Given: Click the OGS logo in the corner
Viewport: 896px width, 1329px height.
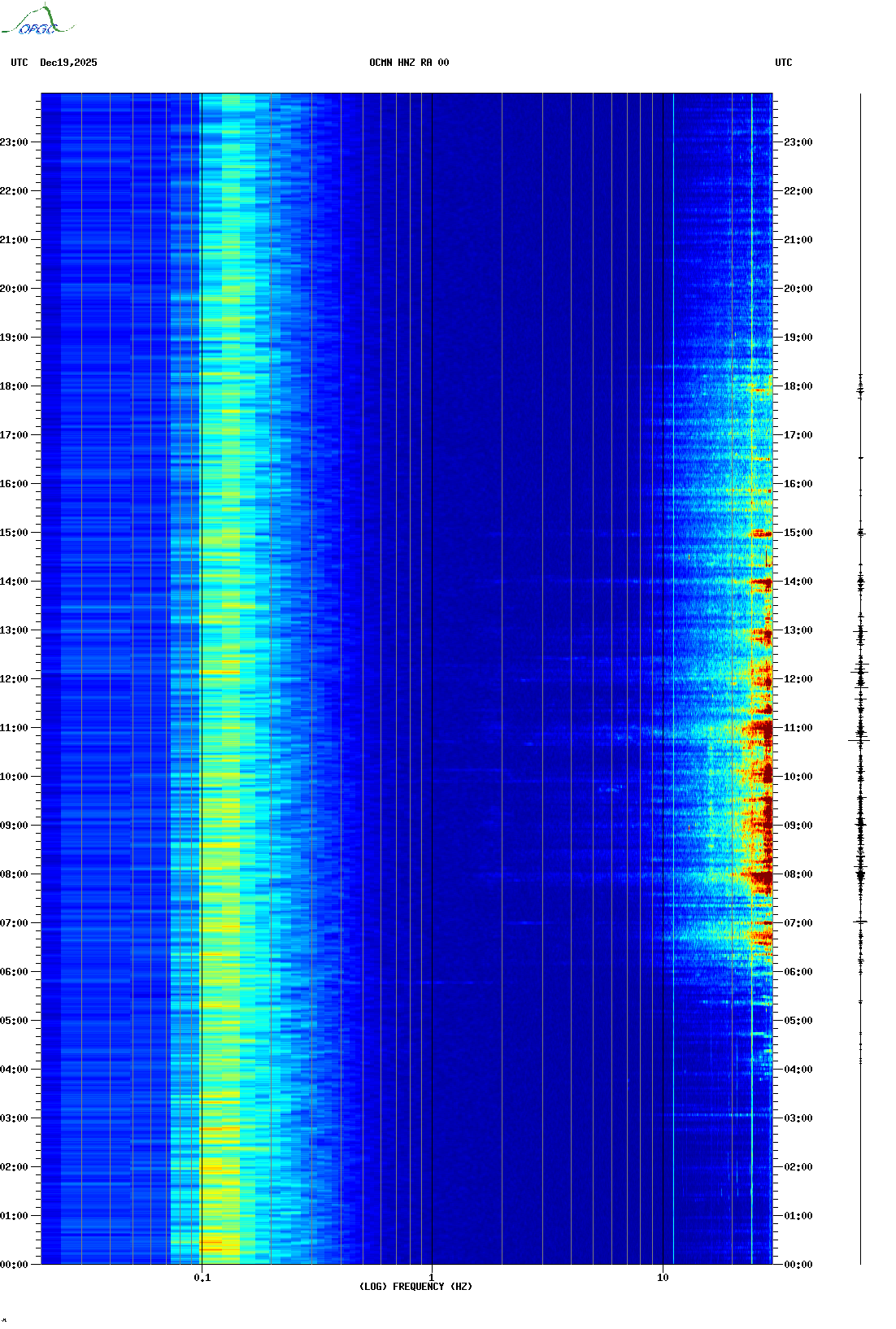Looking at the screenshot, I should 37,21.
